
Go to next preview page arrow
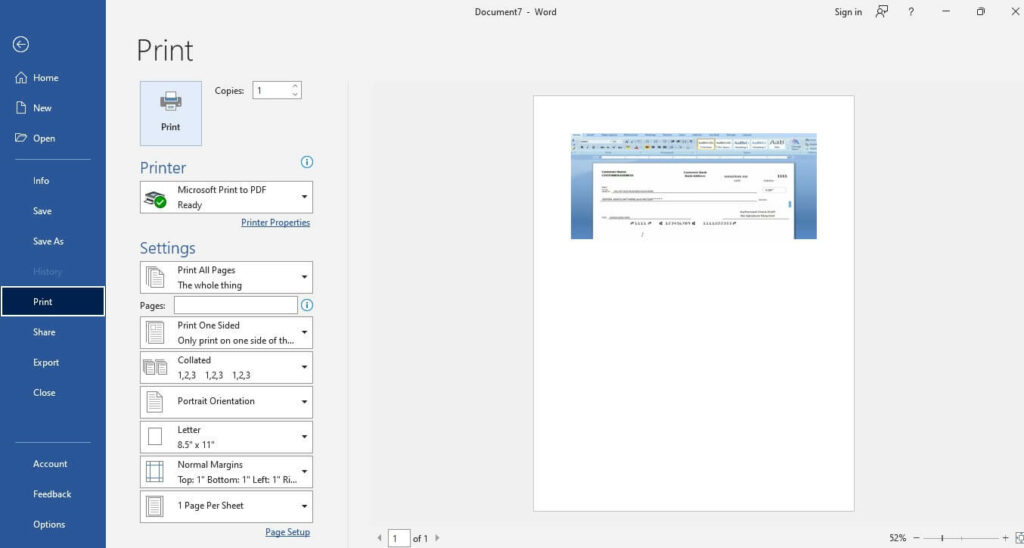click(x=437, y=538)
